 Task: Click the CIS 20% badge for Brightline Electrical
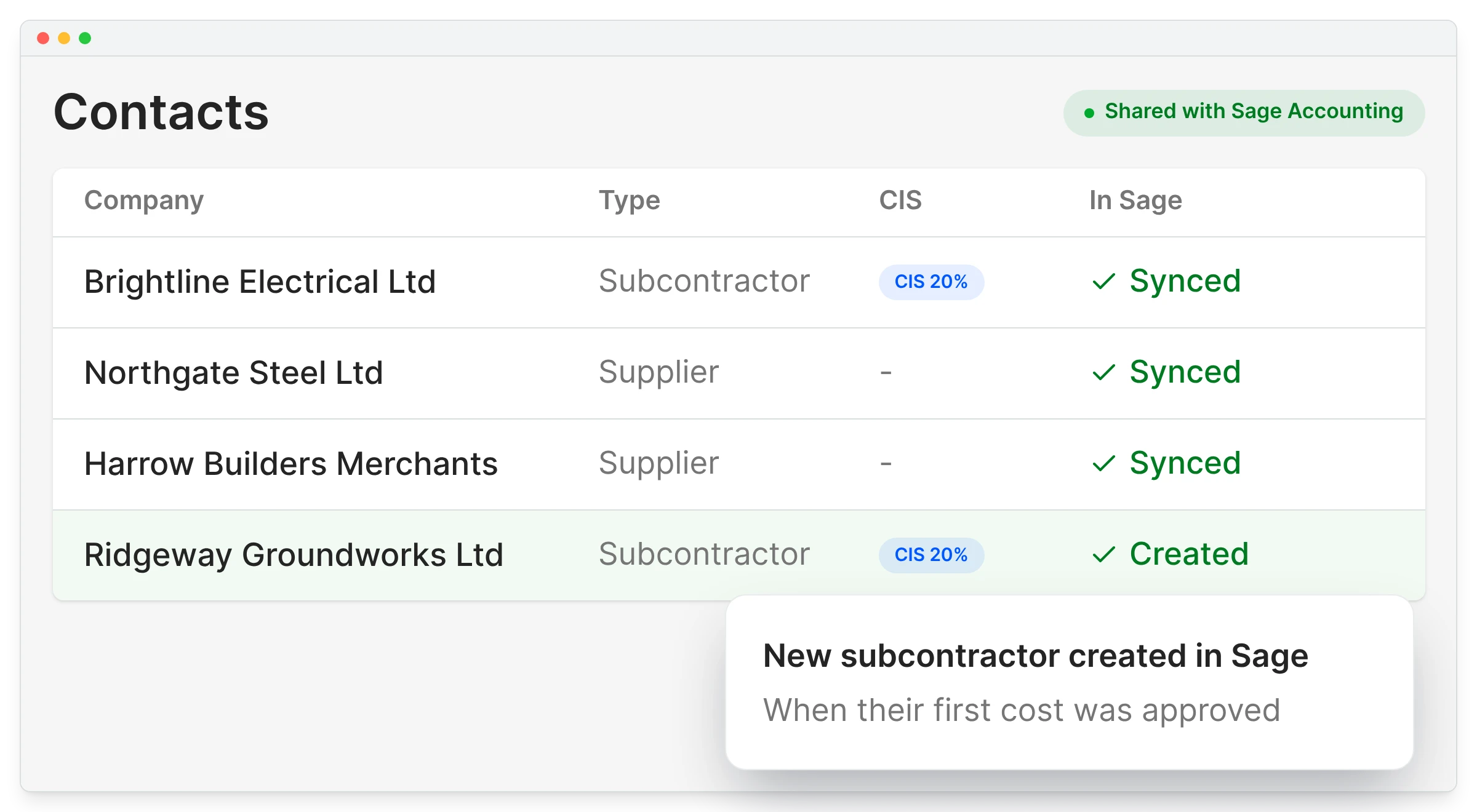tap(931, 282)
